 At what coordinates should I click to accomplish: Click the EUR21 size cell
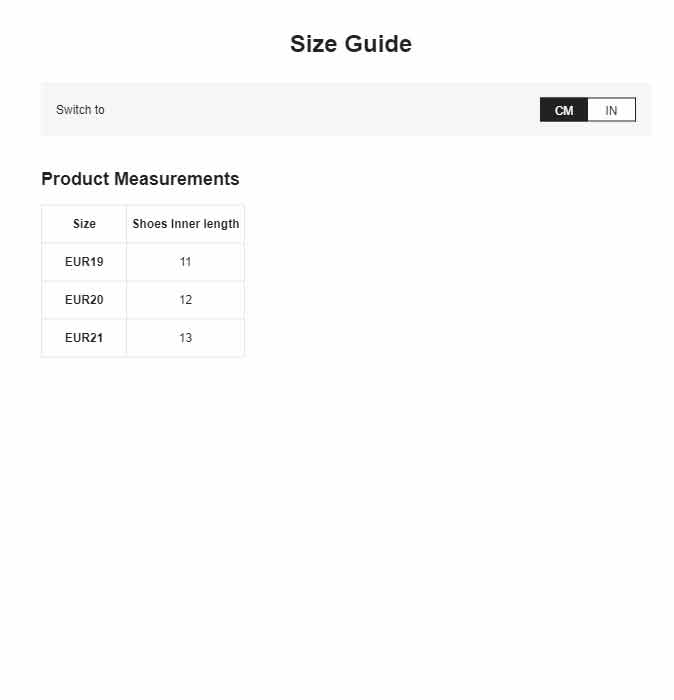(x=84, y=338)
